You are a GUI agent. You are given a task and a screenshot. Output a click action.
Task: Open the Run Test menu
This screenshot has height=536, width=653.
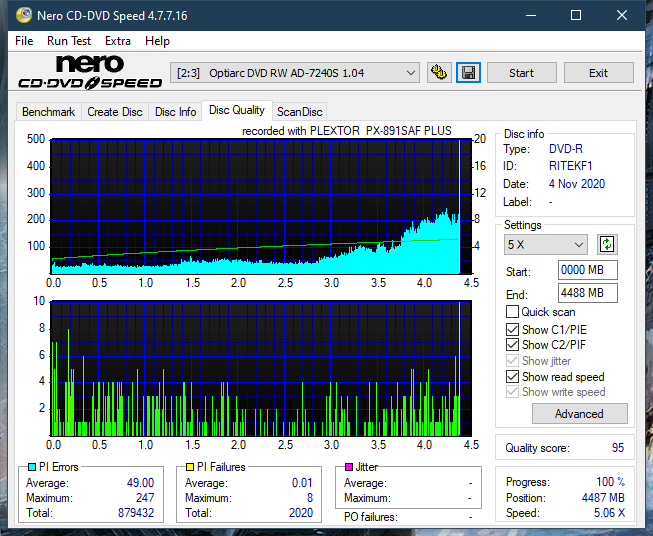point(69,41)
